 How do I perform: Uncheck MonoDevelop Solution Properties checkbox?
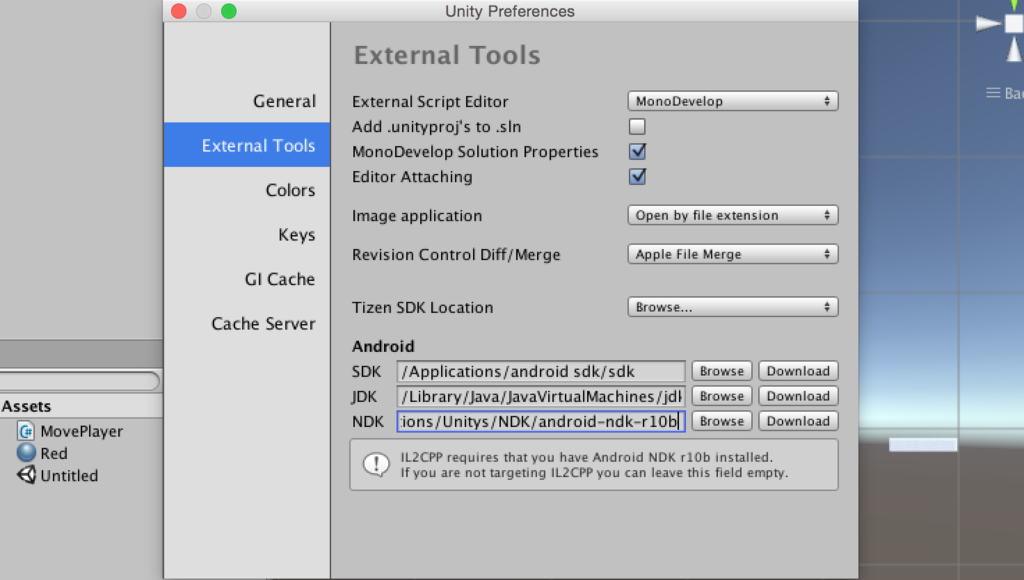pyautogui.click(x=637, y=152)
